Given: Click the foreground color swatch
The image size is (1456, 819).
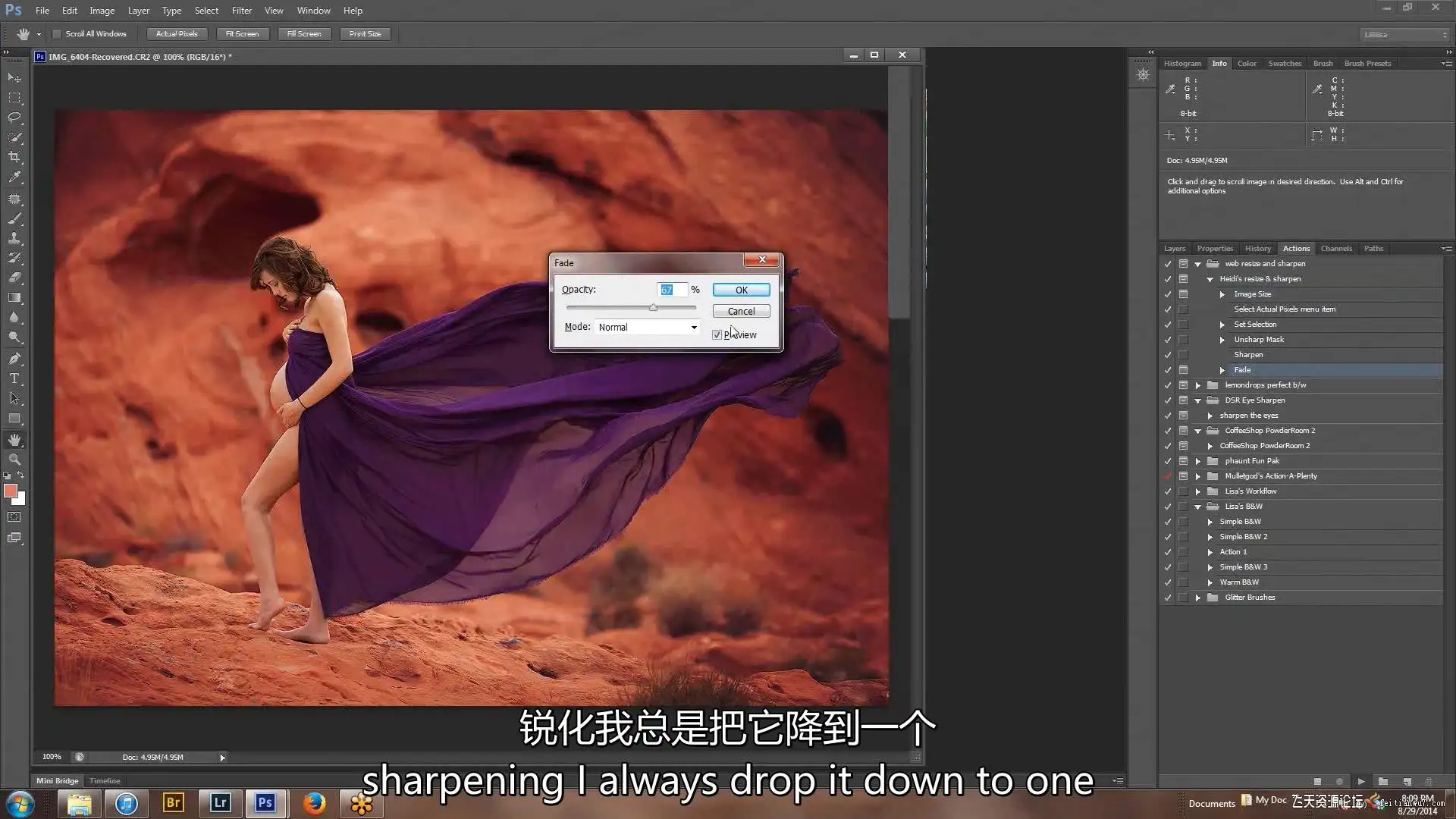Looking at the screenshot, I should 11,491.
